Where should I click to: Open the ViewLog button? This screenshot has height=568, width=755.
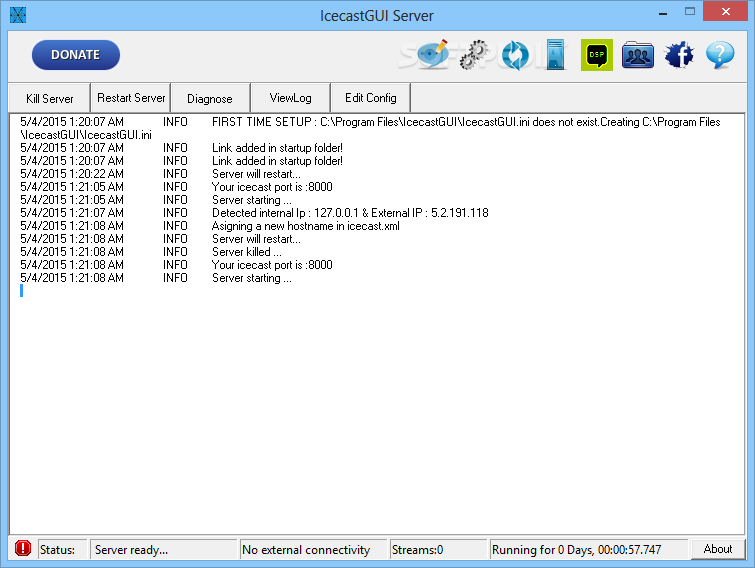point(290,98)
